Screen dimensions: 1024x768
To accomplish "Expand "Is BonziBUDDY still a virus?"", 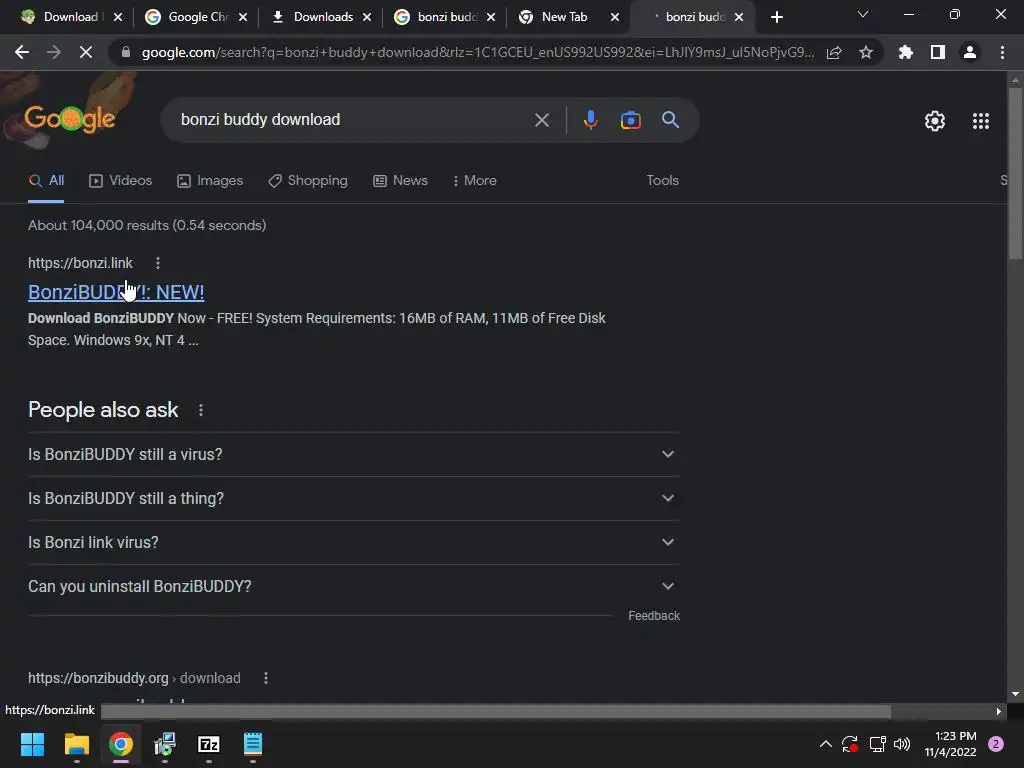I will pyautogui.click(x=353, y=455).
